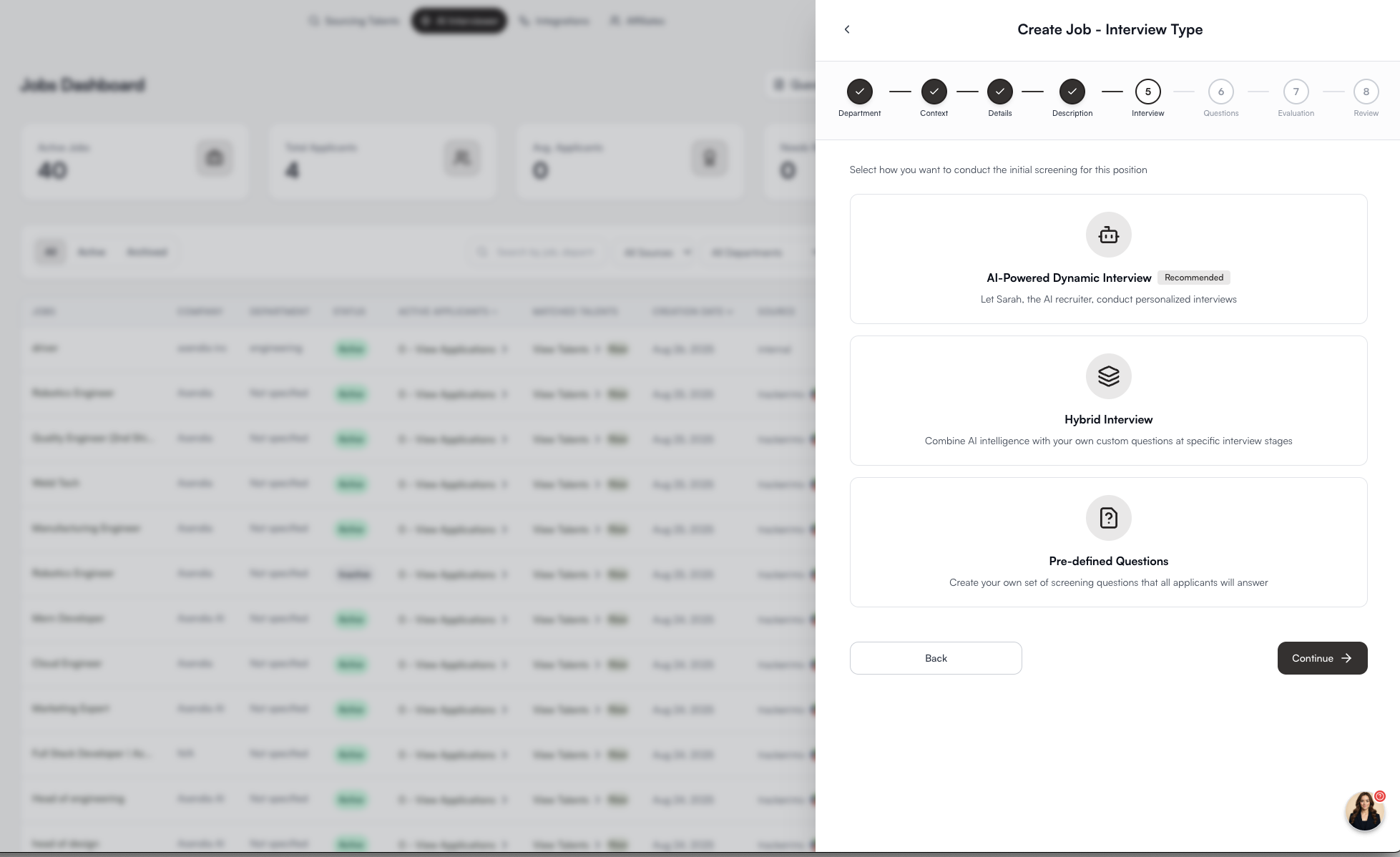Click the stacked layers Hybrid Interview icon
The image size is (1400, 857).
1108,376
